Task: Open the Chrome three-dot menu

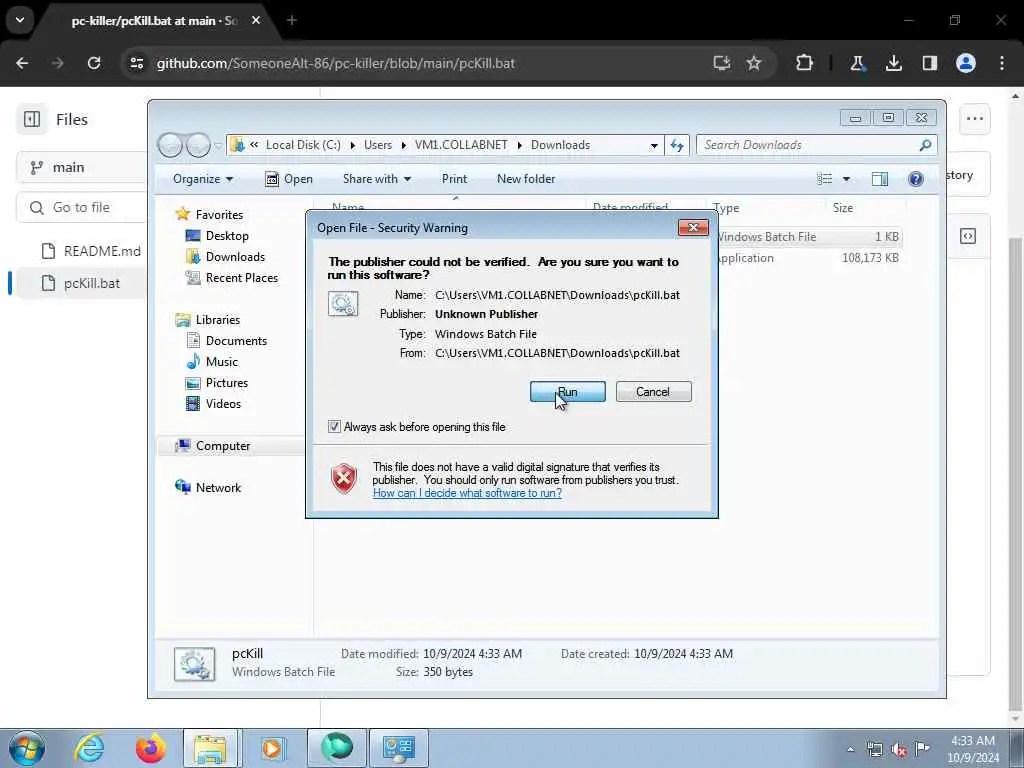Action: pyautogui.click(x=1002, y=63)
